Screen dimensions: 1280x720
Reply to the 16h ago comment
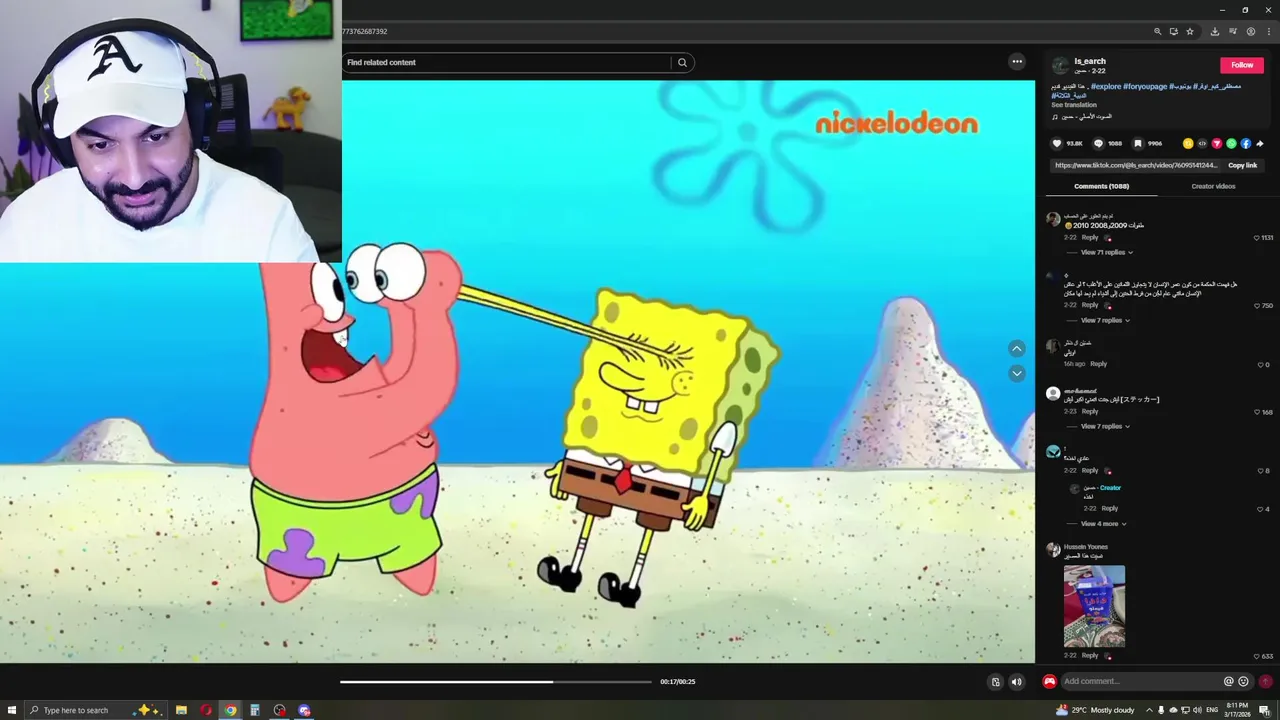[1098, 364]
